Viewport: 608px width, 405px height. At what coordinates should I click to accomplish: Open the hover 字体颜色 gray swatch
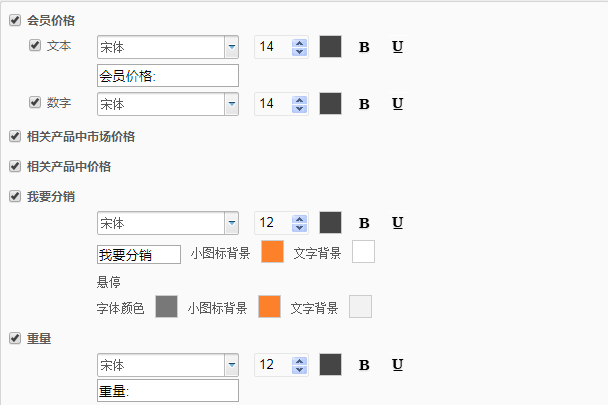[166, 307]
